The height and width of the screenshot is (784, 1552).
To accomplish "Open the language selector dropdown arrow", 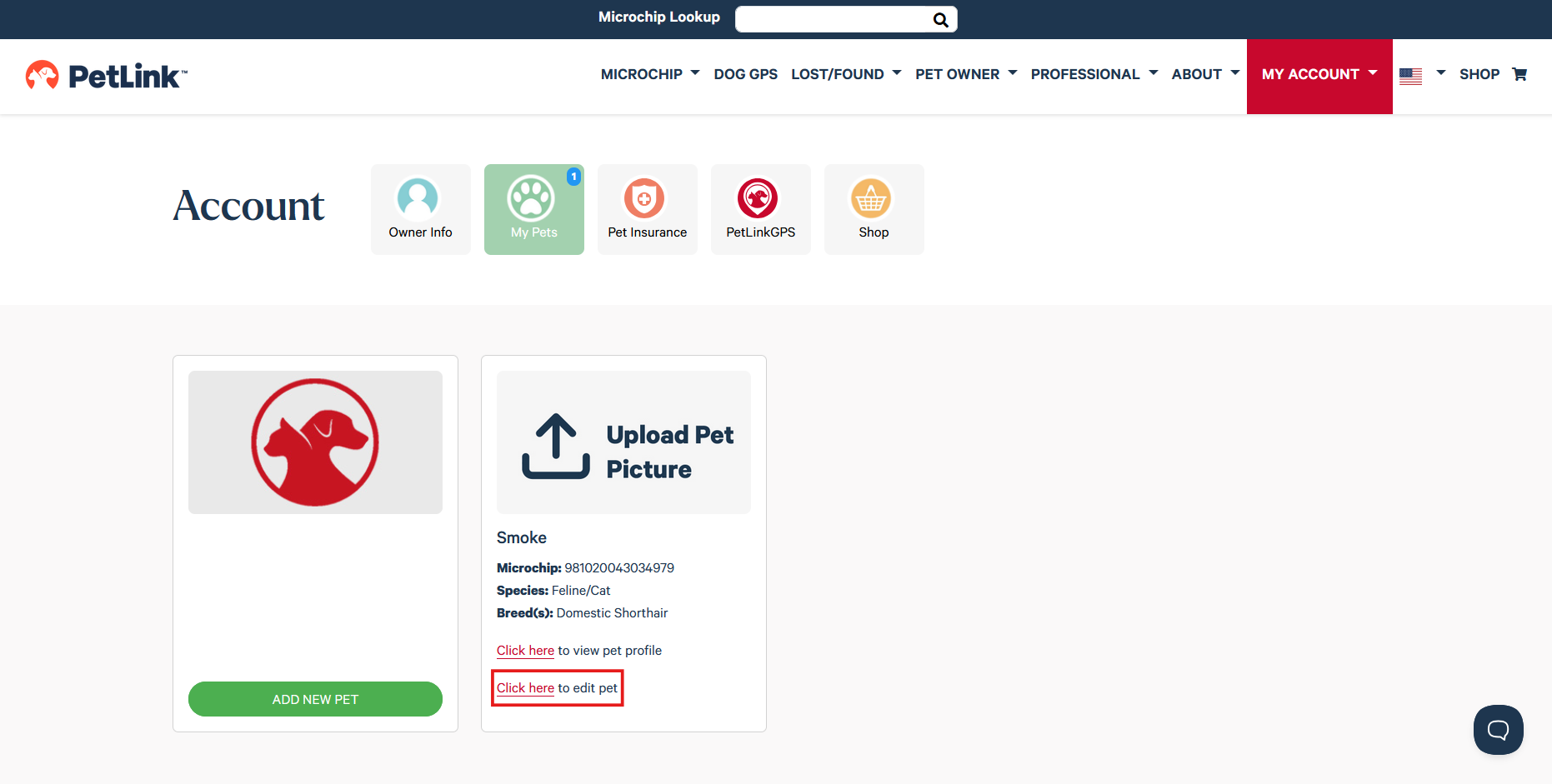I will (1440, 73).
